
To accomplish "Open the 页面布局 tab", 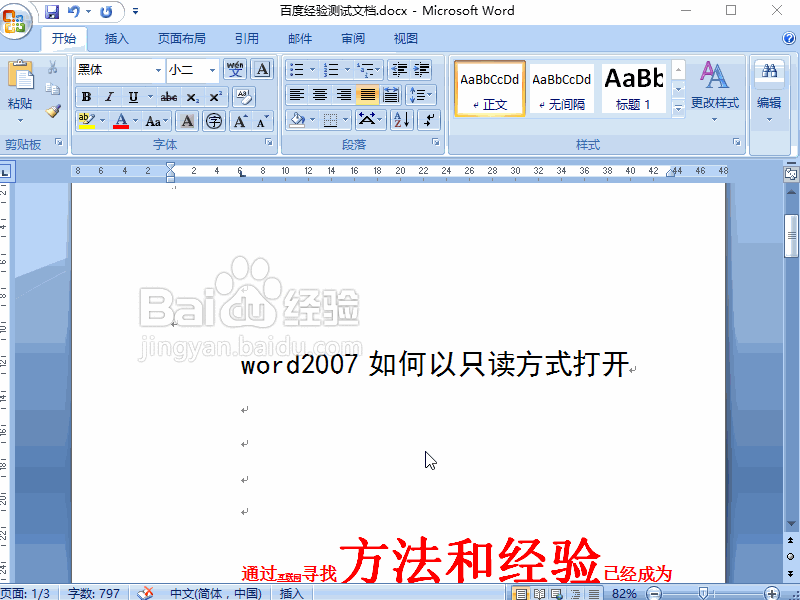I will pyautogui.click(x=182, y=39).
